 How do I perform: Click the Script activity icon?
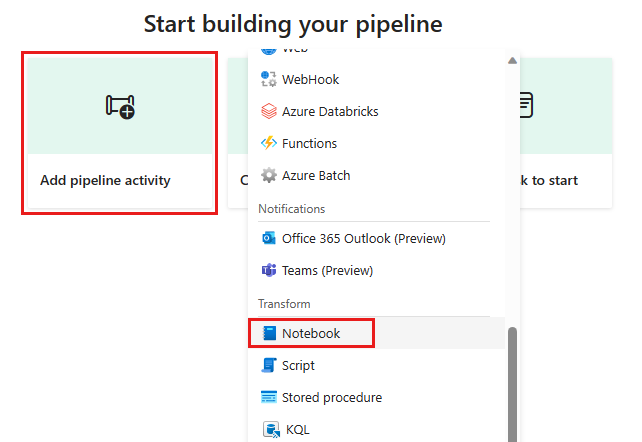click(x=268, y=365)
